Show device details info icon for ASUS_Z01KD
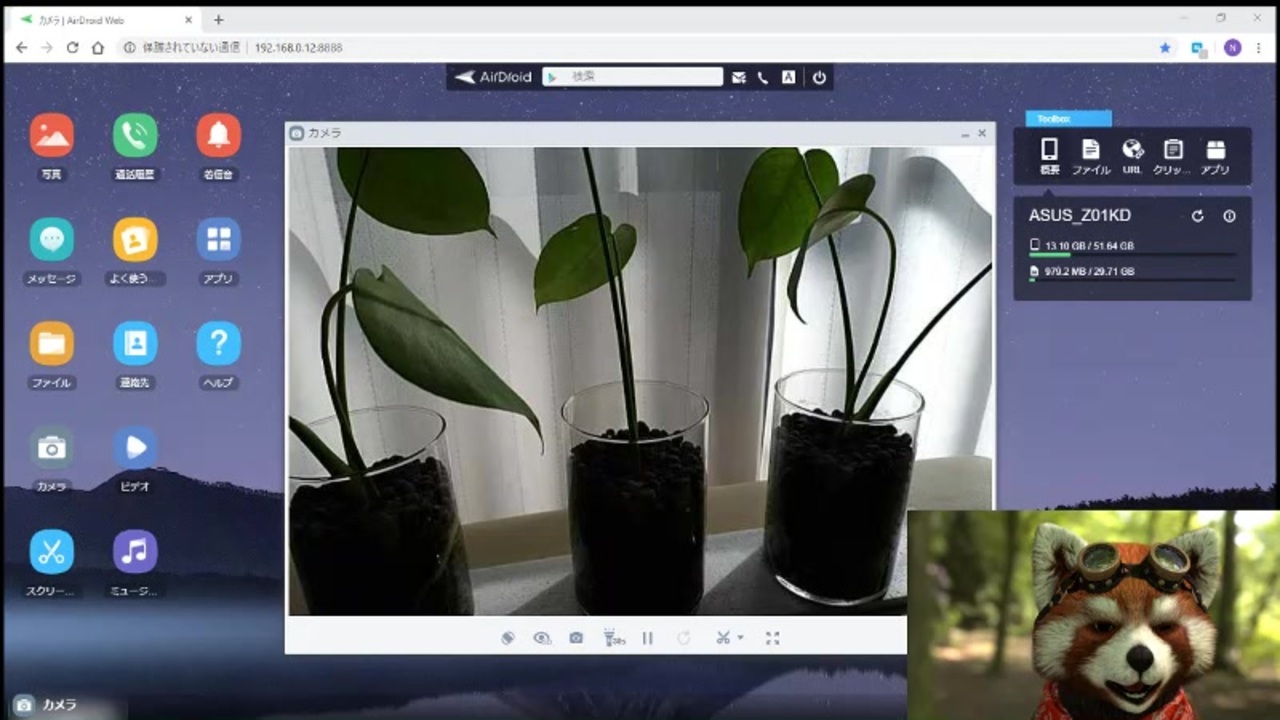 1229,216
